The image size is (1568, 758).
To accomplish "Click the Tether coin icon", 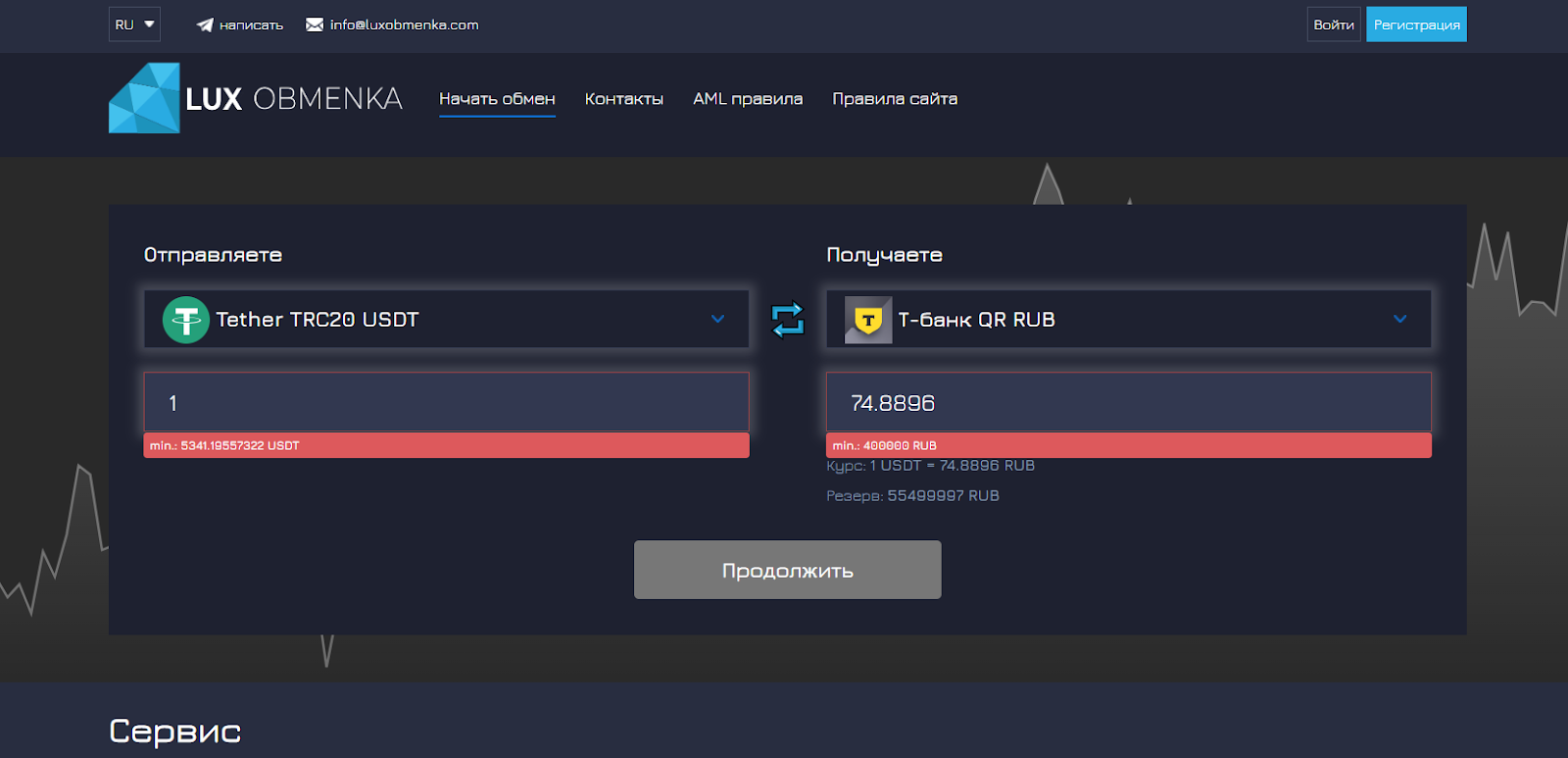I will point(186,320).
